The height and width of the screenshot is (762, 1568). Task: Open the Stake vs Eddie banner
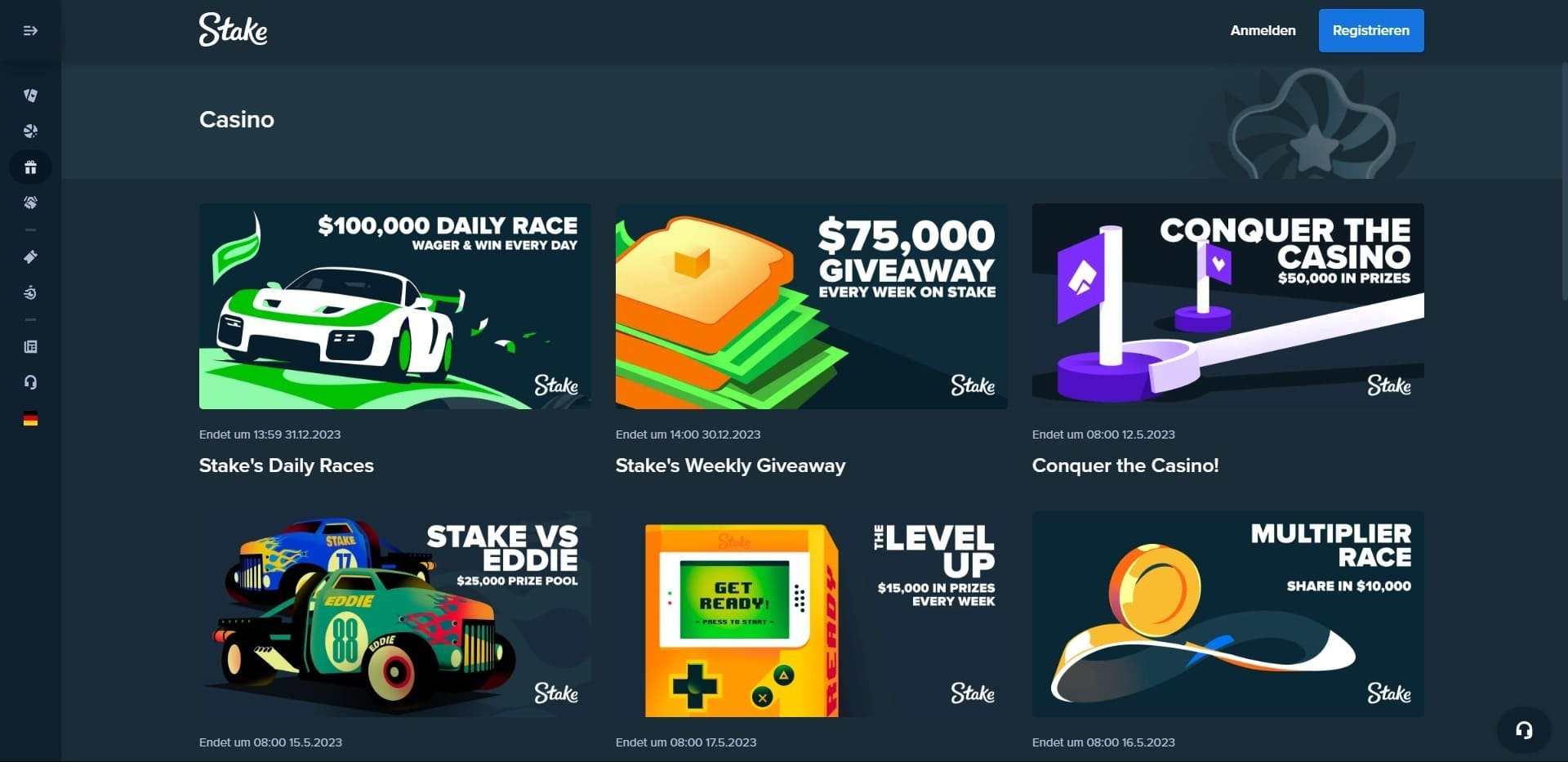point(394,614)
